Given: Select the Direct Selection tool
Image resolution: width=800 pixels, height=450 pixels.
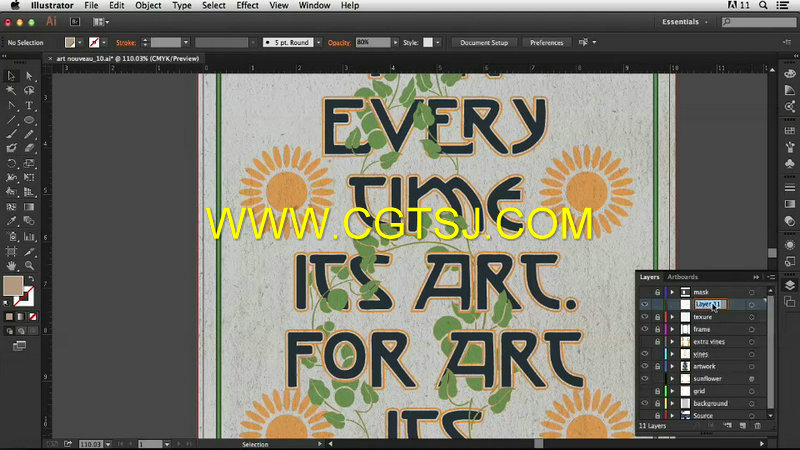Looking at the screenshot, I should point(29,76).
